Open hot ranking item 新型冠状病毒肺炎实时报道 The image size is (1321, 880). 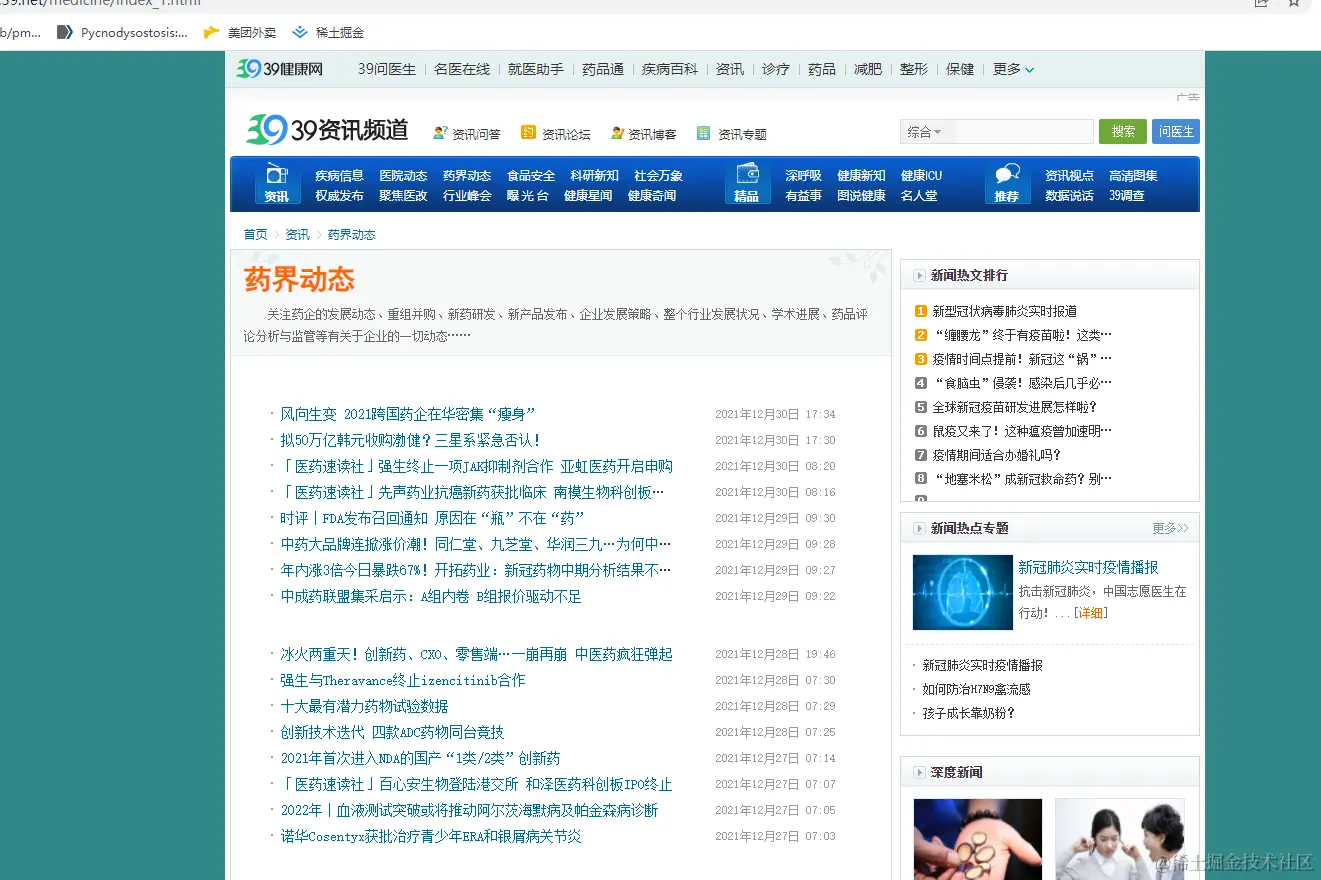point(1005,311)
